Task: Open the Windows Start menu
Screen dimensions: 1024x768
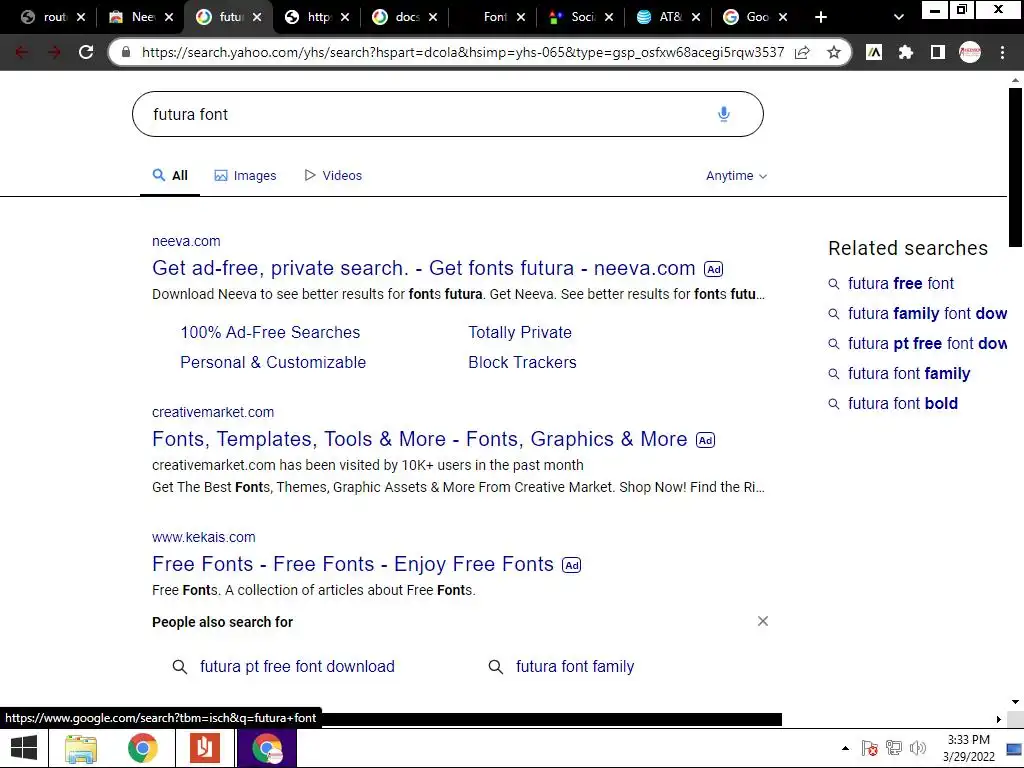Action: pyautogui.click(x=24, y=748)
